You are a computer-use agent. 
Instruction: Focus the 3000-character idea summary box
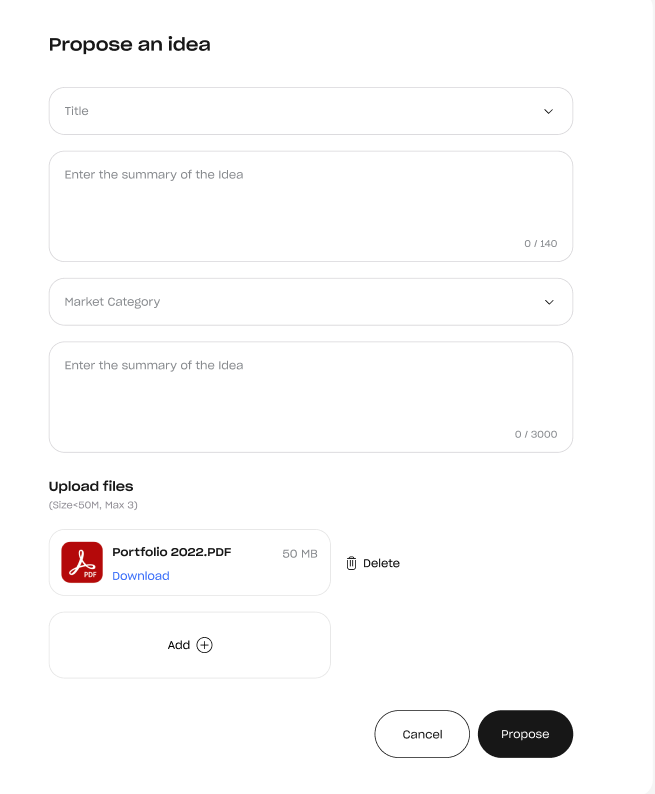click(311, 397)
